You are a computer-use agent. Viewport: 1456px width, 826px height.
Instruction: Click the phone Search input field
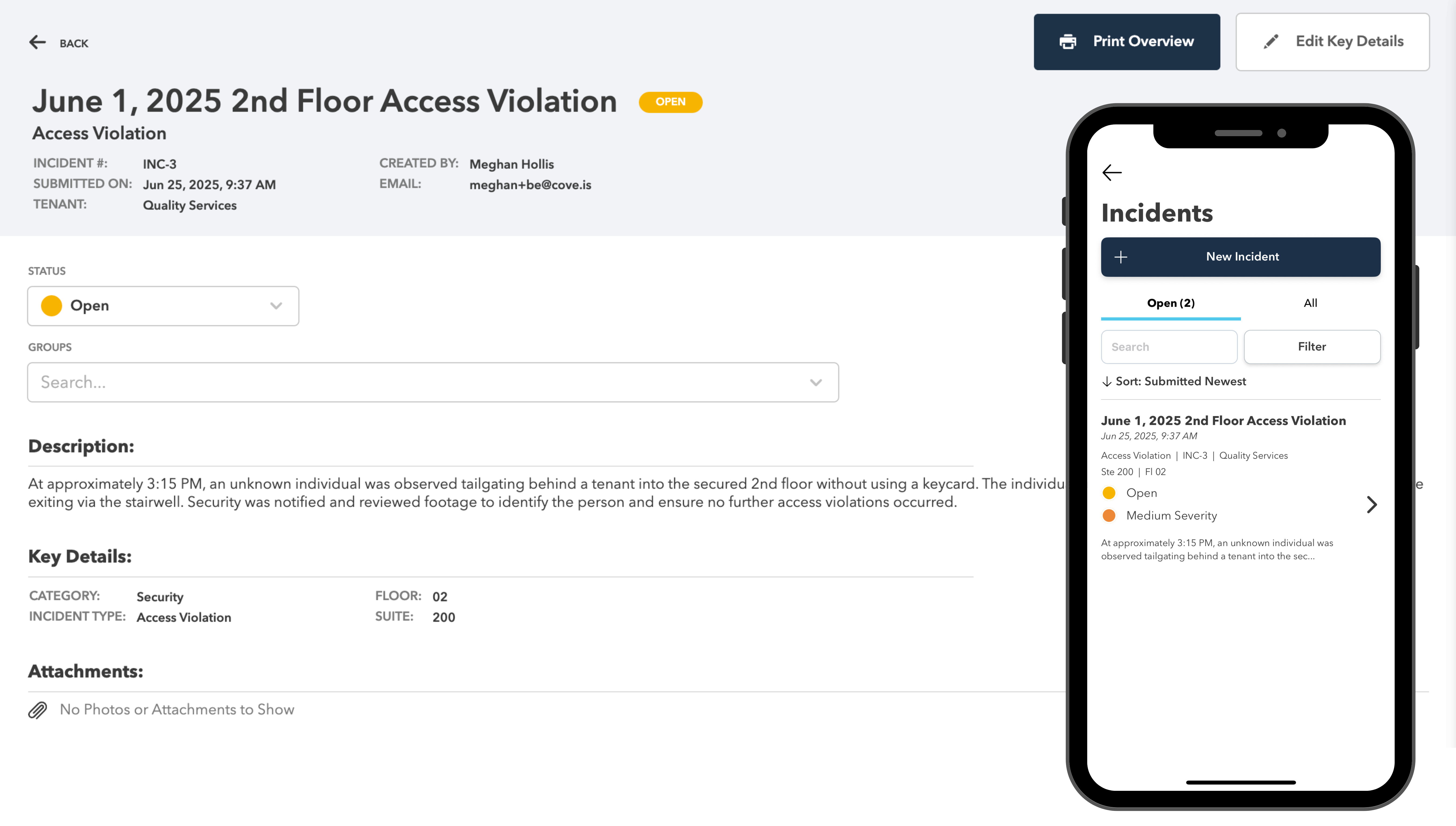click(1169, 347)
